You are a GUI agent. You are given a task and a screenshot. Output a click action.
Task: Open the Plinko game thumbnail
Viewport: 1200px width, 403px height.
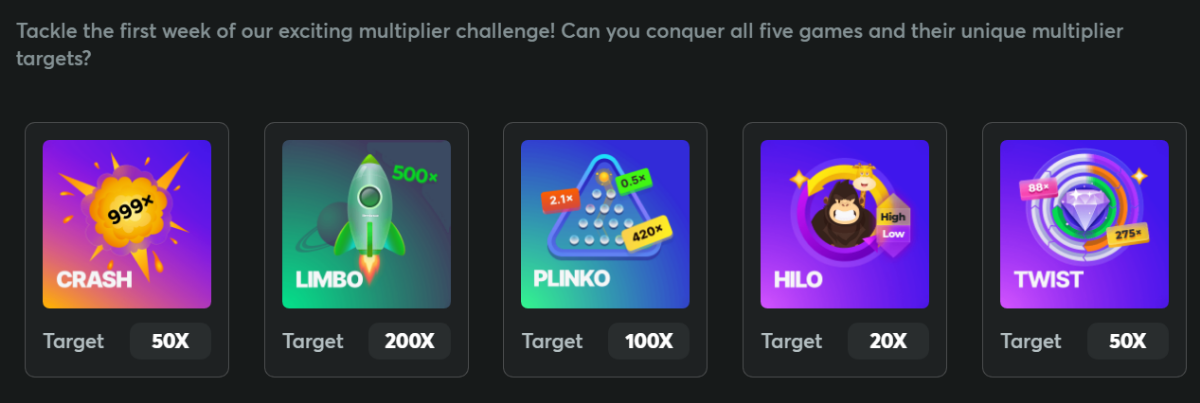pyautogui.click(x=605, y=224)
